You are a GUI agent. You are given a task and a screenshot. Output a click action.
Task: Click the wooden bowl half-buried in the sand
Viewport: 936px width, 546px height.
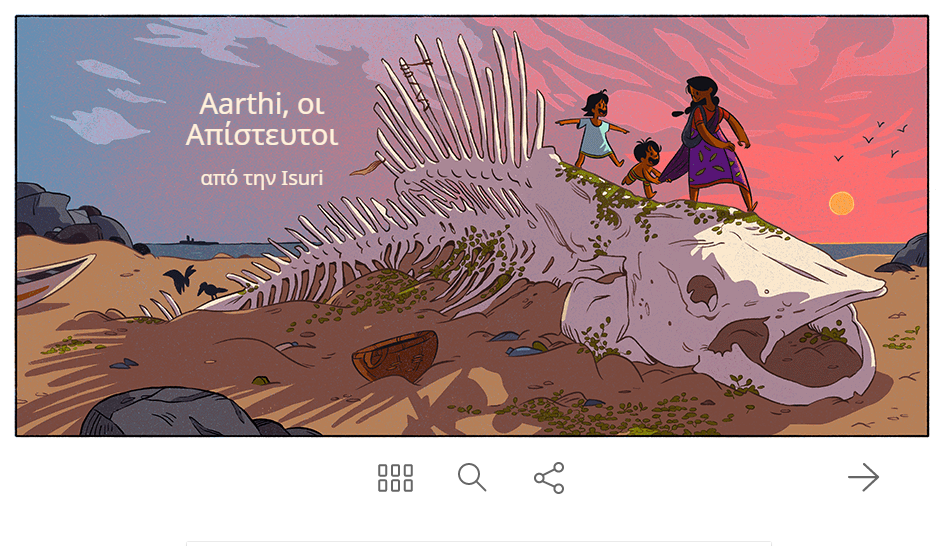(395, 356)
